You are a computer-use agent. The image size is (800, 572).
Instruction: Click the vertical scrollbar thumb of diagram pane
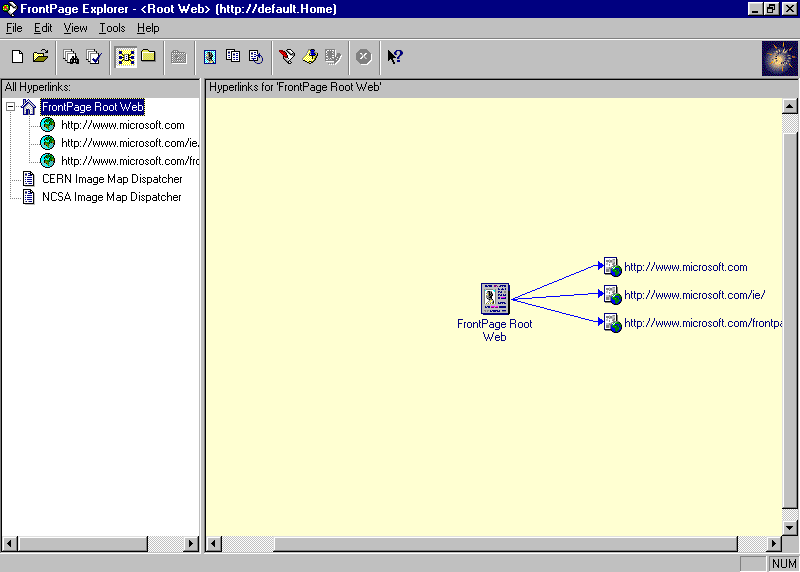pyautogui.click(x=789, y=321)
